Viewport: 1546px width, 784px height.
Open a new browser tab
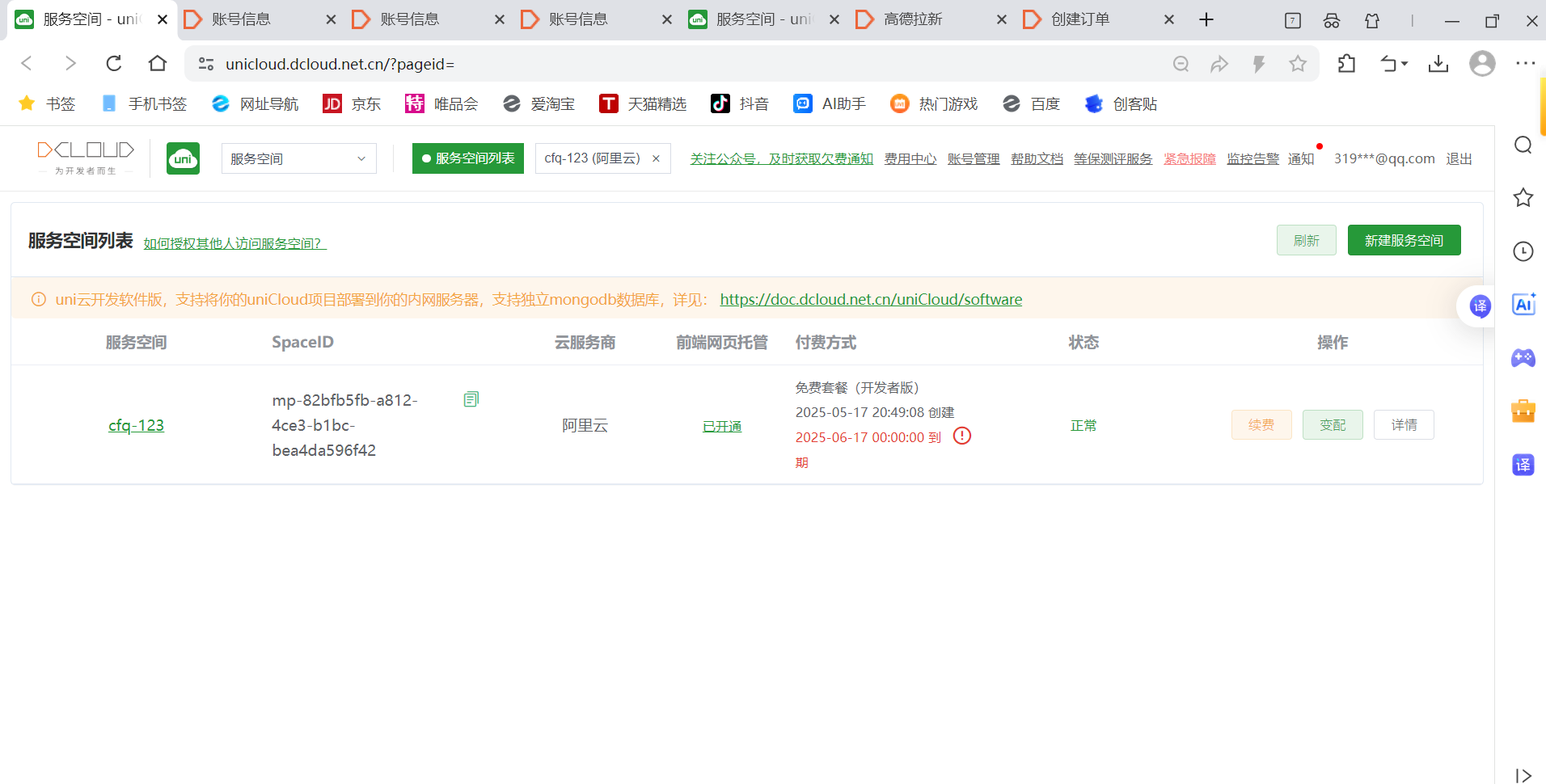coord(1206,19)
